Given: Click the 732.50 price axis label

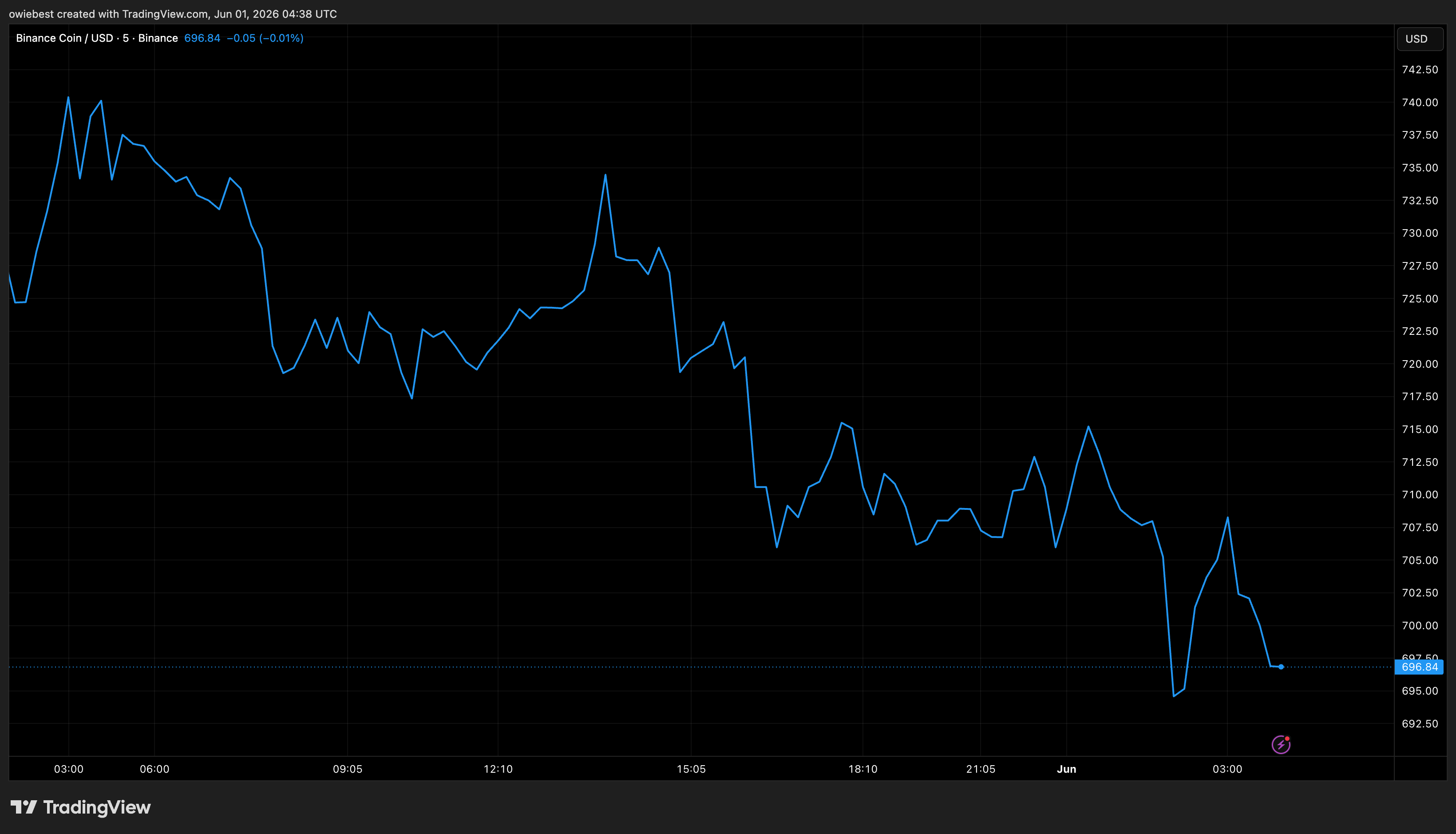Looking at the screenshot, I should (x=1420, y=200).
